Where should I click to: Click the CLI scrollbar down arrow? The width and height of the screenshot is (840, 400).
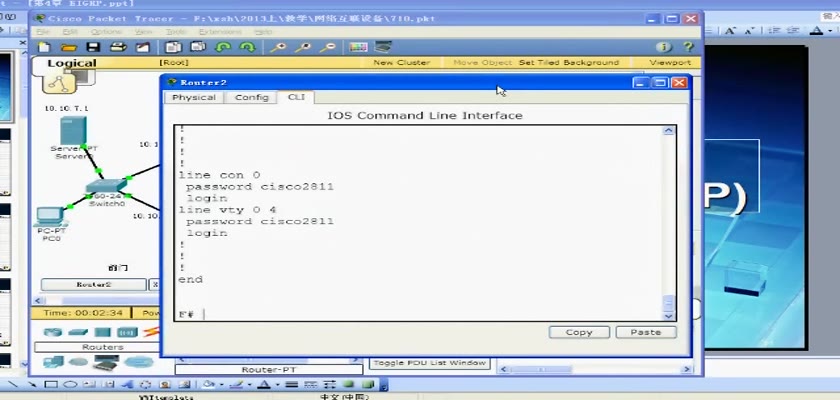click(x=668, y=315)
